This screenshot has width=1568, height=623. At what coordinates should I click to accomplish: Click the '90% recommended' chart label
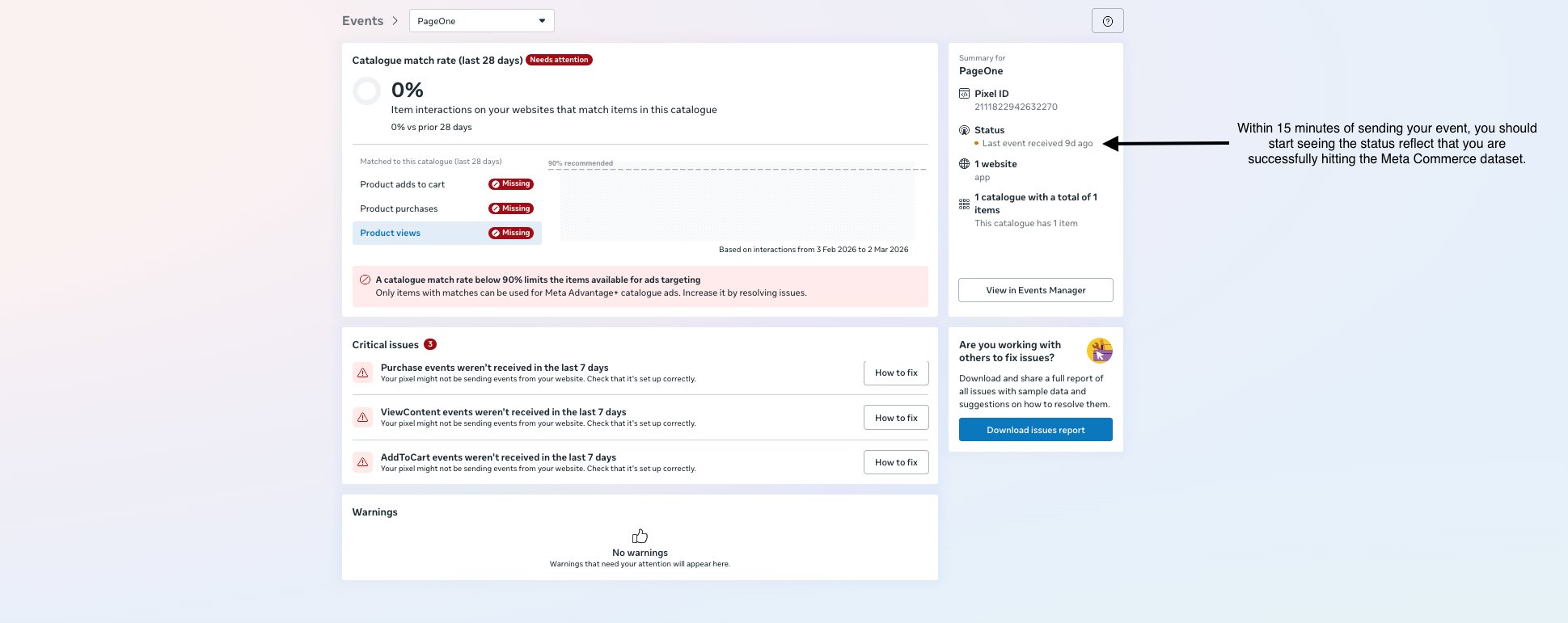pyautogui.click(x=581, y=163)
